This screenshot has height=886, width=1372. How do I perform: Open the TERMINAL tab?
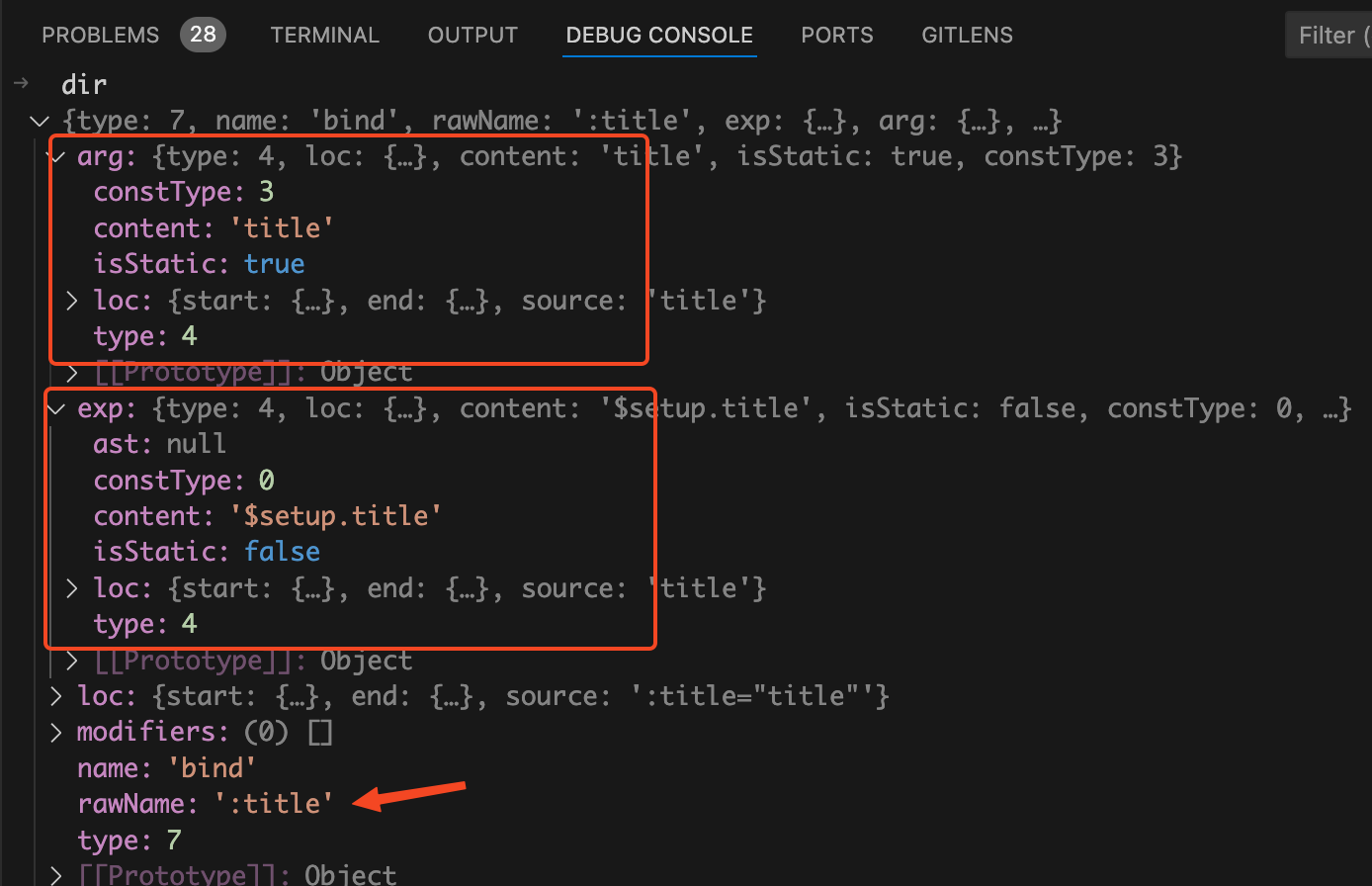coord(324,36)
